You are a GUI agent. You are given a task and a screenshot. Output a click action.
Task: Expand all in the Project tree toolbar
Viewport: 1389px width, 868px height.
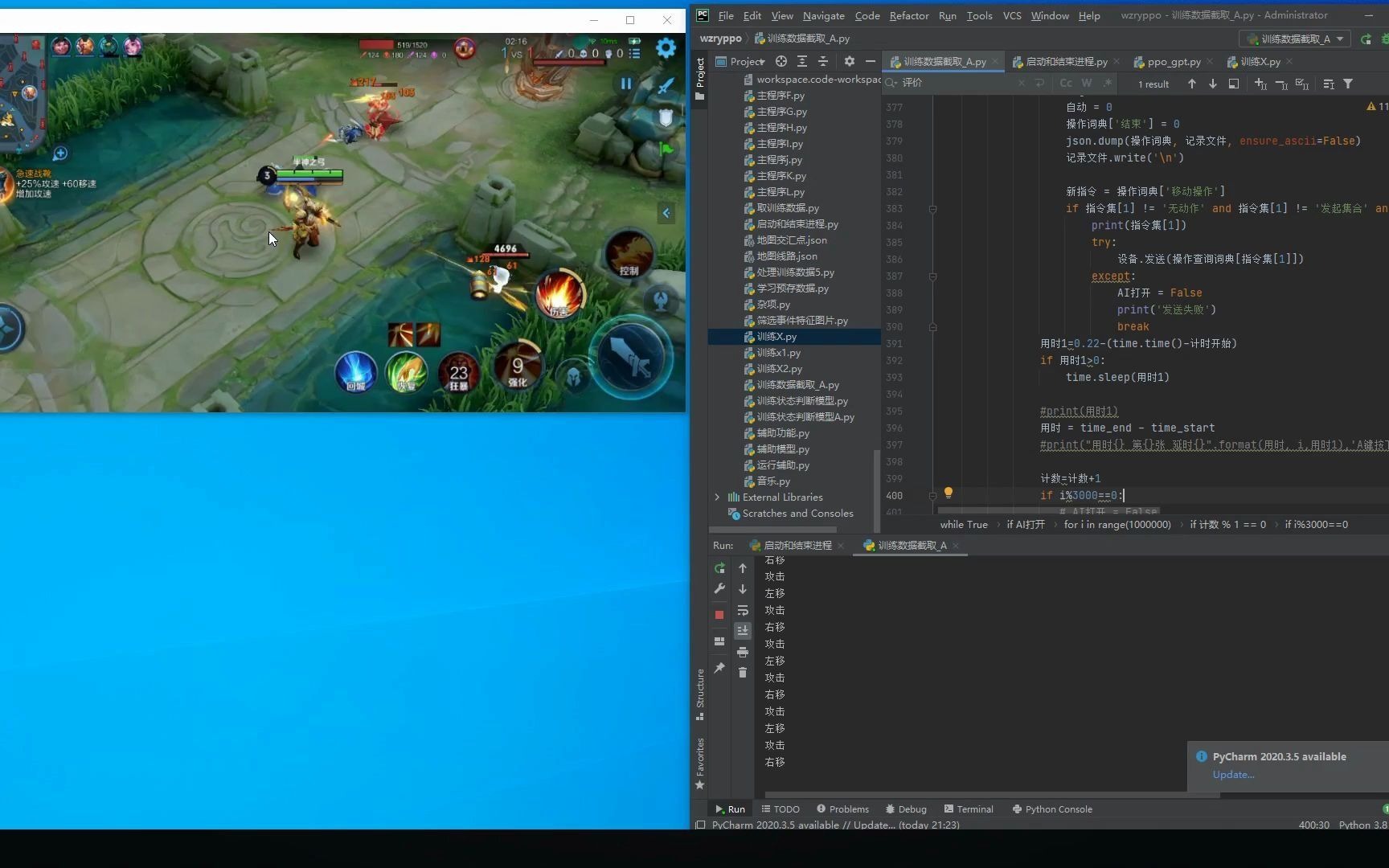click(x=802, y=61)
